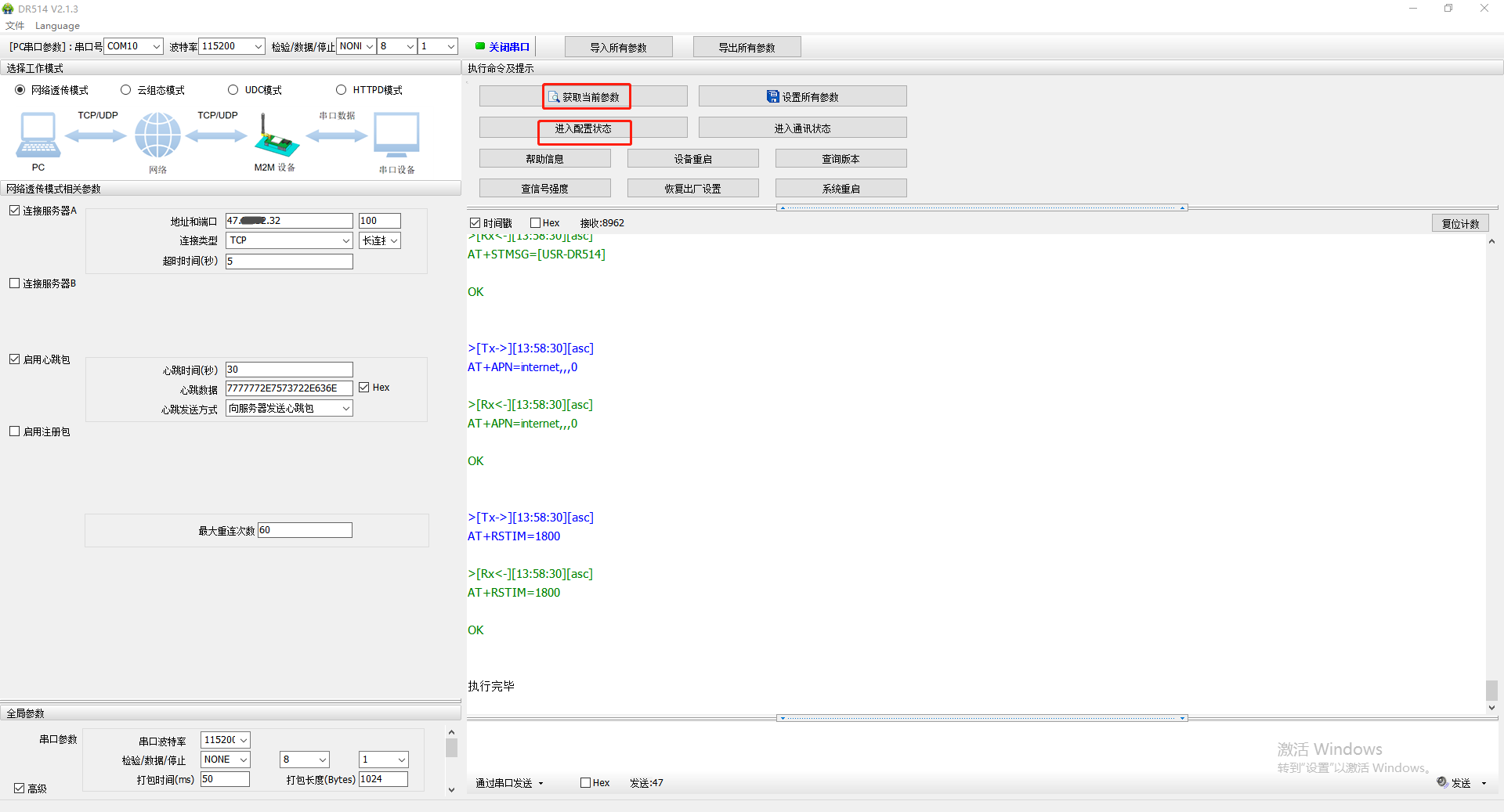Click the log area vertical scrollbar thumb
Image resolution: width=1504 pixels, height=812 pixels.
(1491, 690)
